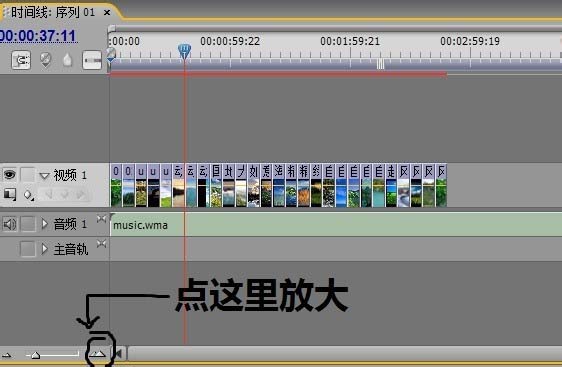The width and height of the screenshot is (562, 367).
Task: Click the zoom out mountain icon
Action: (6, 356)
